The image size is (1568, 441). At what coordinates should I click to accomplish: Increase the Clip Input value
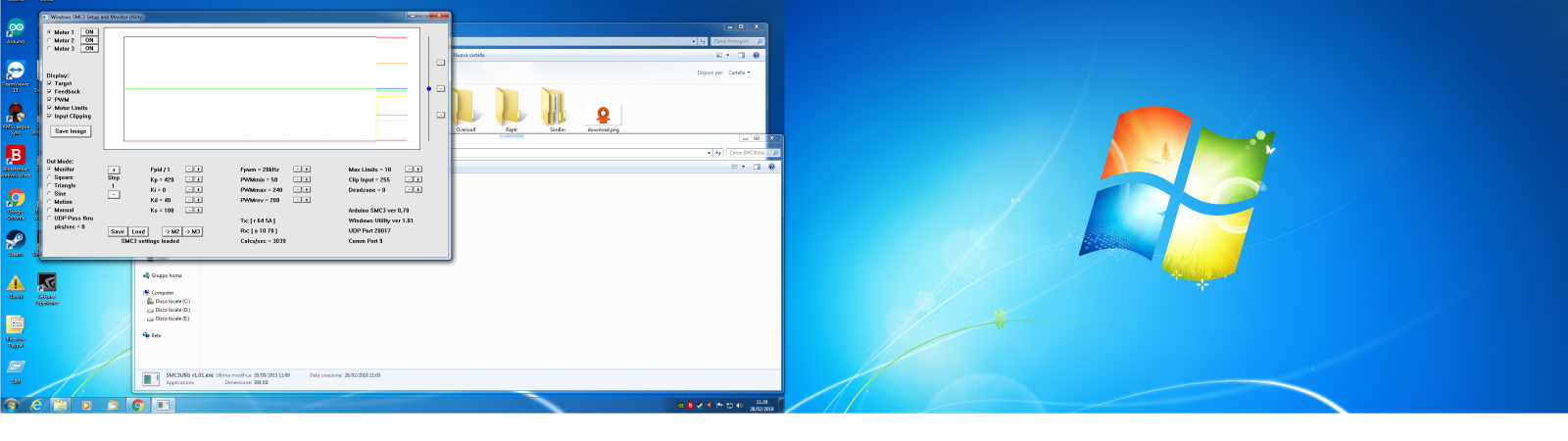click(x=417, y=179)
